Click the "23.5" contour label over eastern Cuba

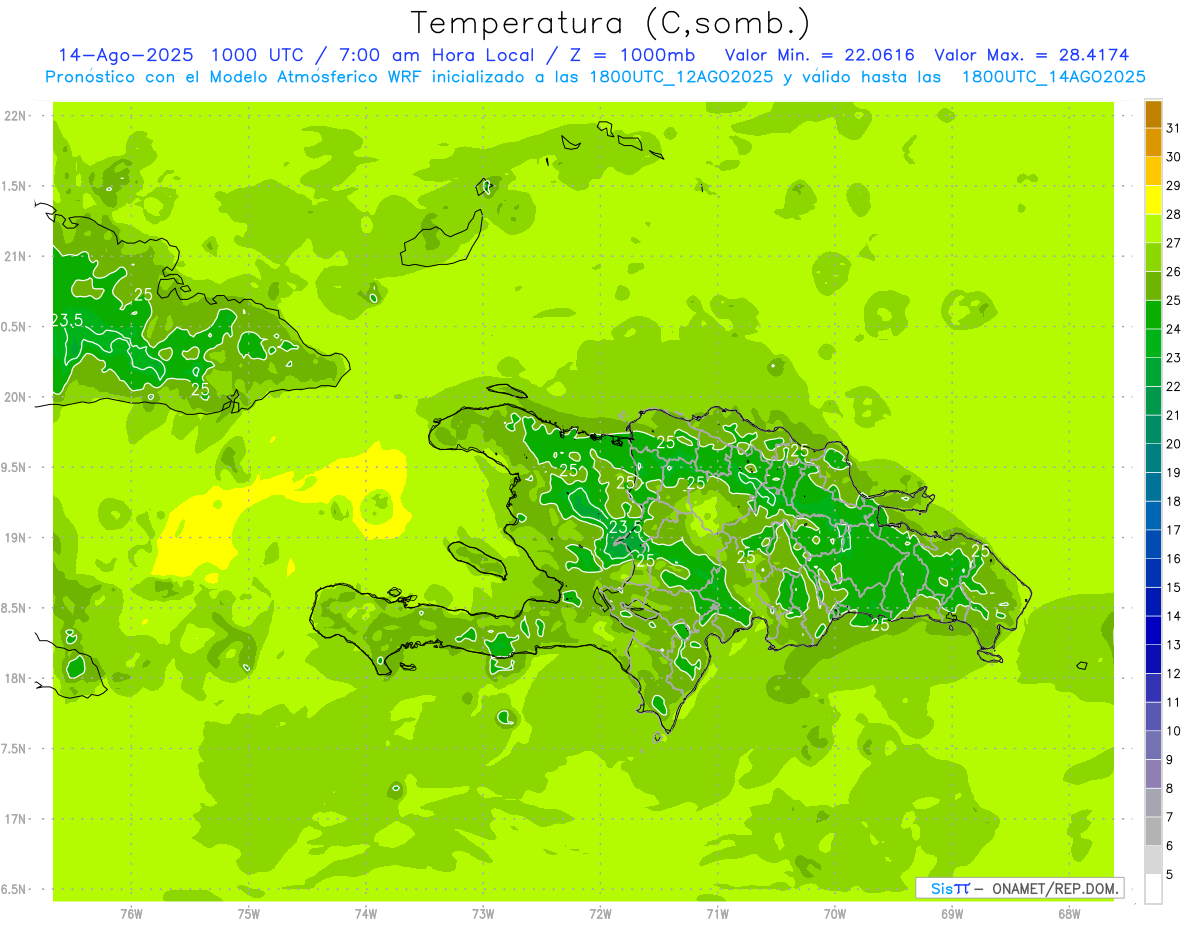click(67, 321)
